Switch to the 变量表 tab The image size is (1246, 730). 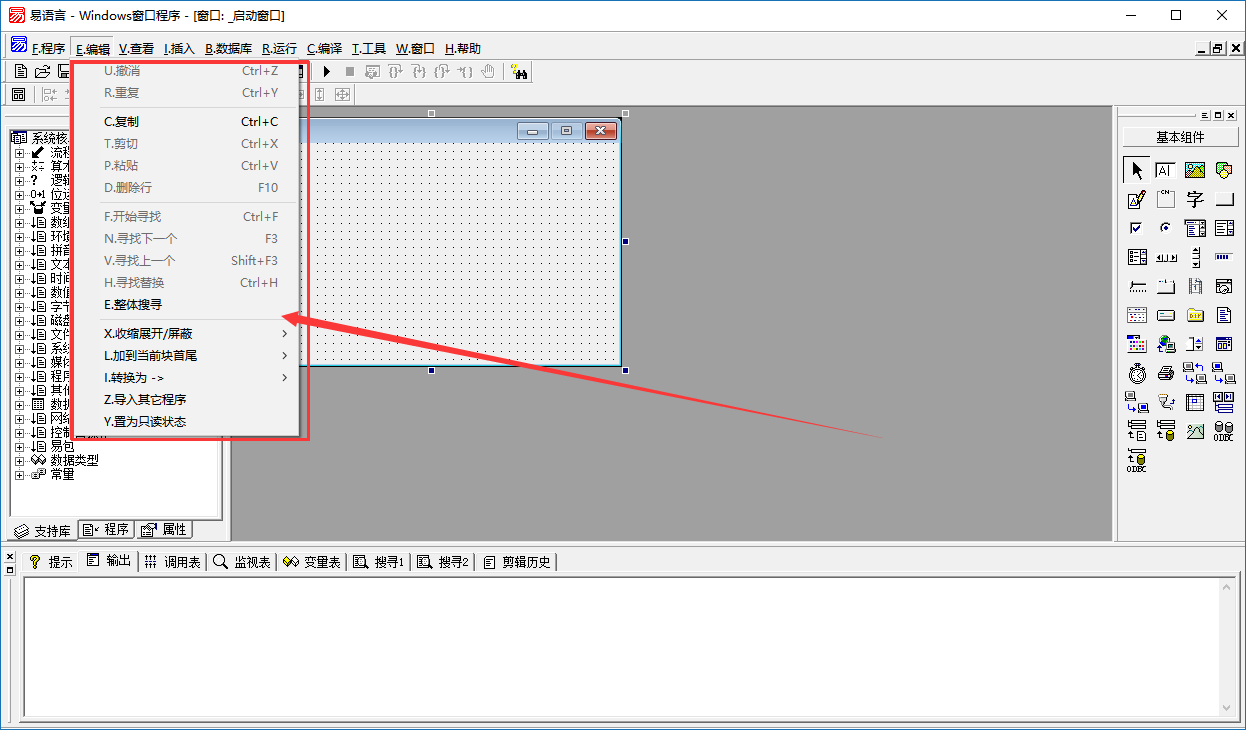pyautogui.click(x=311, y=562)
